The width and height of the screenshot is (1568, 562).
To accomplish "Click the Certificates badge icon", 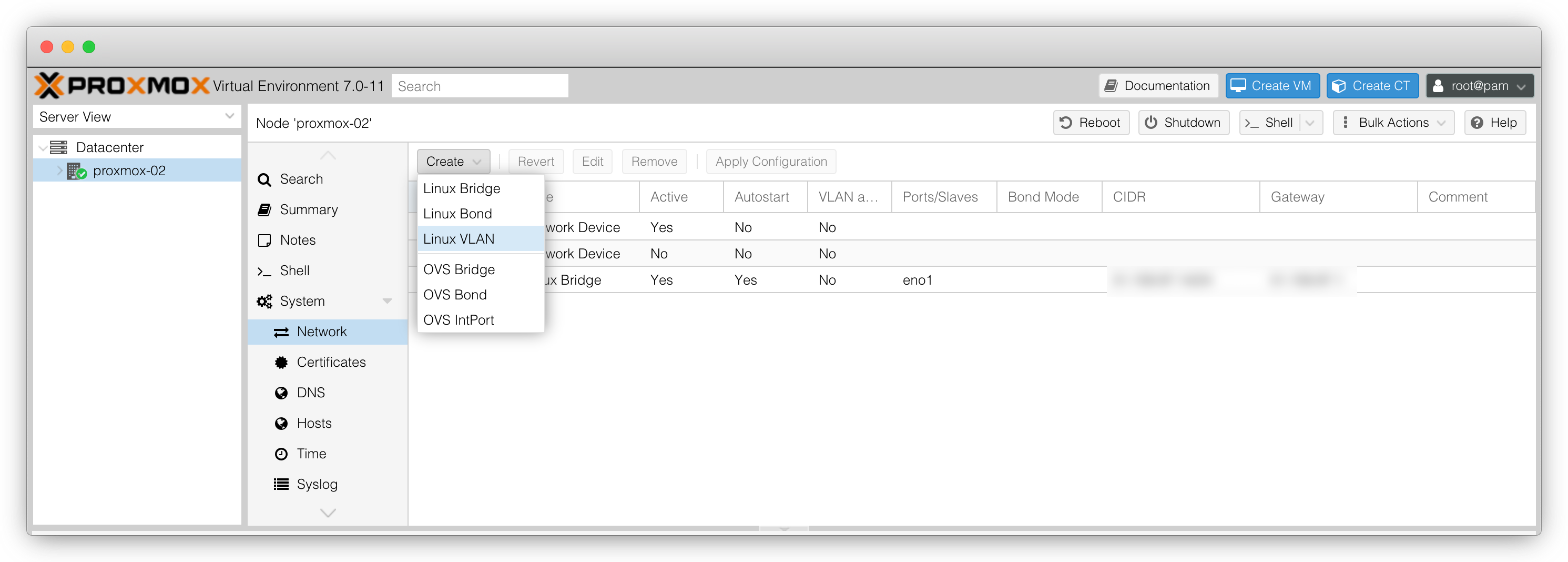I will click(x=281, y=362).
